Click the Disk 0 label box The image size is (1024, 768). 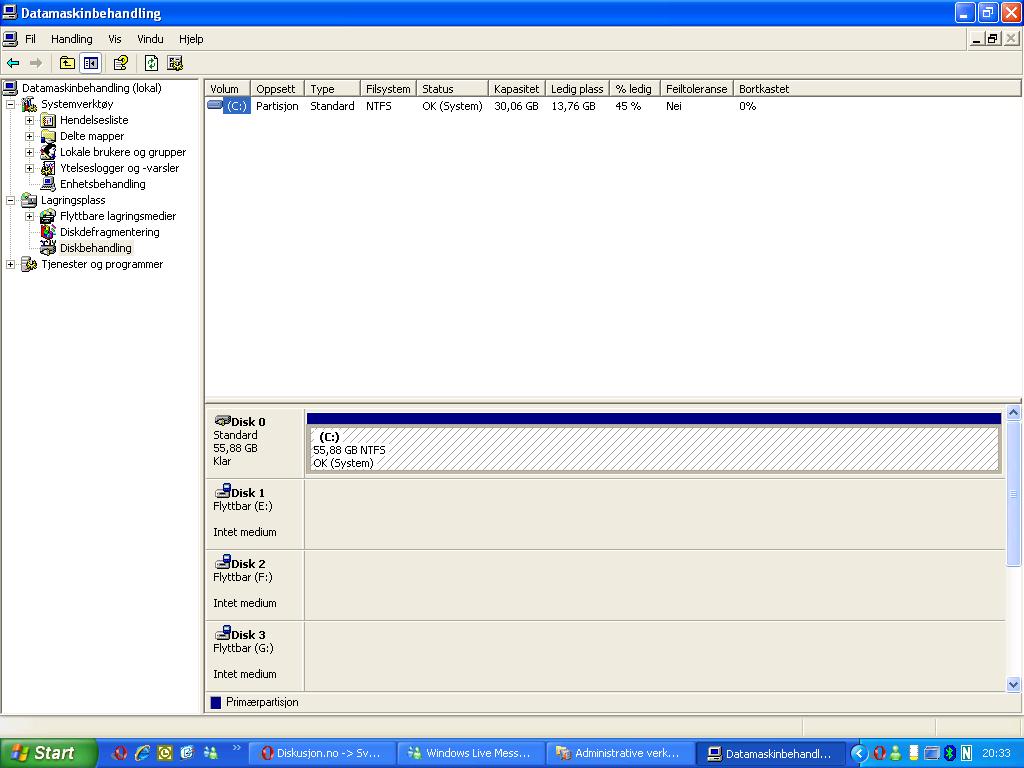pos(255,442)
